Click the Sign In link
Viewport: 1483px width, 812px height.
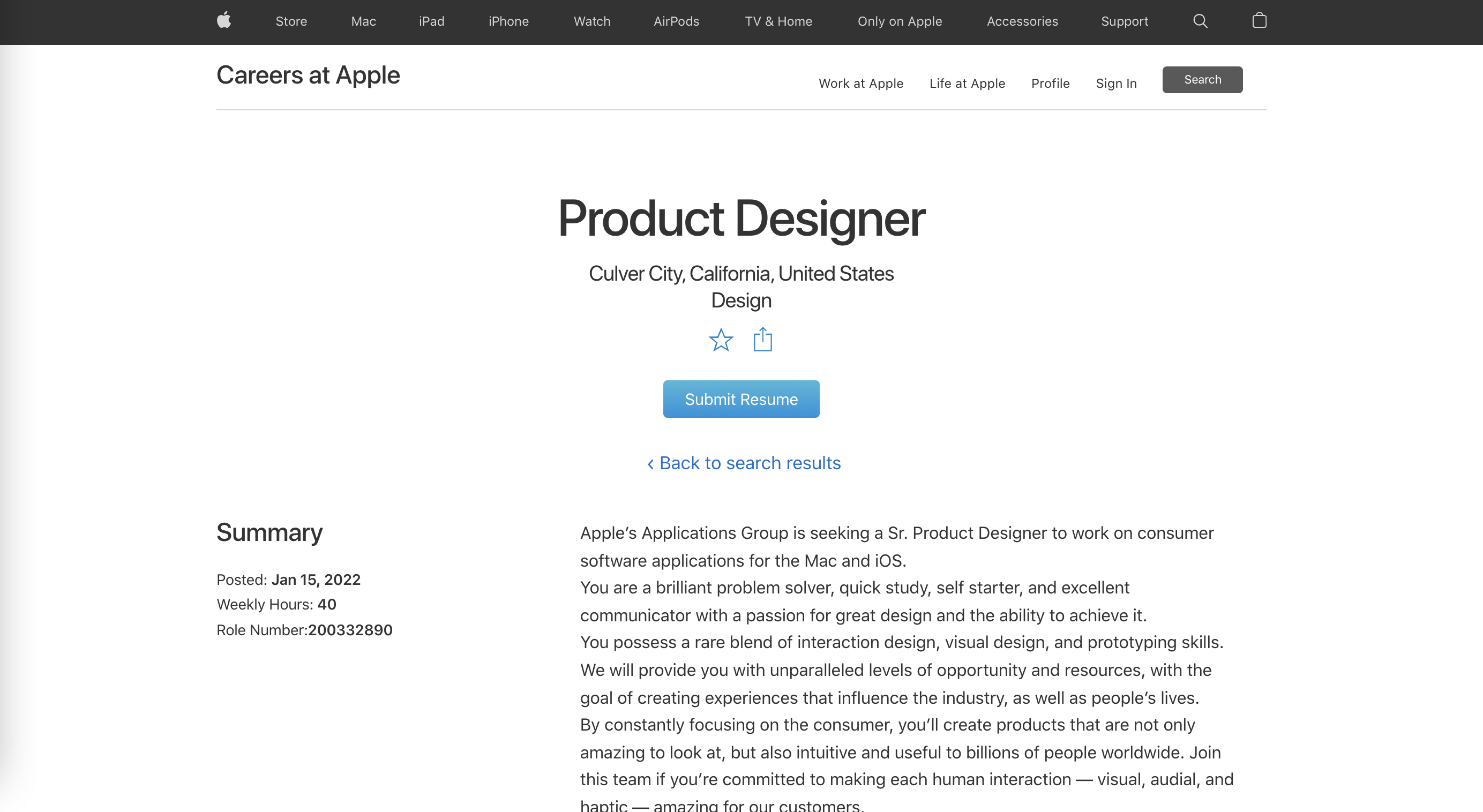coord(1115,84)
